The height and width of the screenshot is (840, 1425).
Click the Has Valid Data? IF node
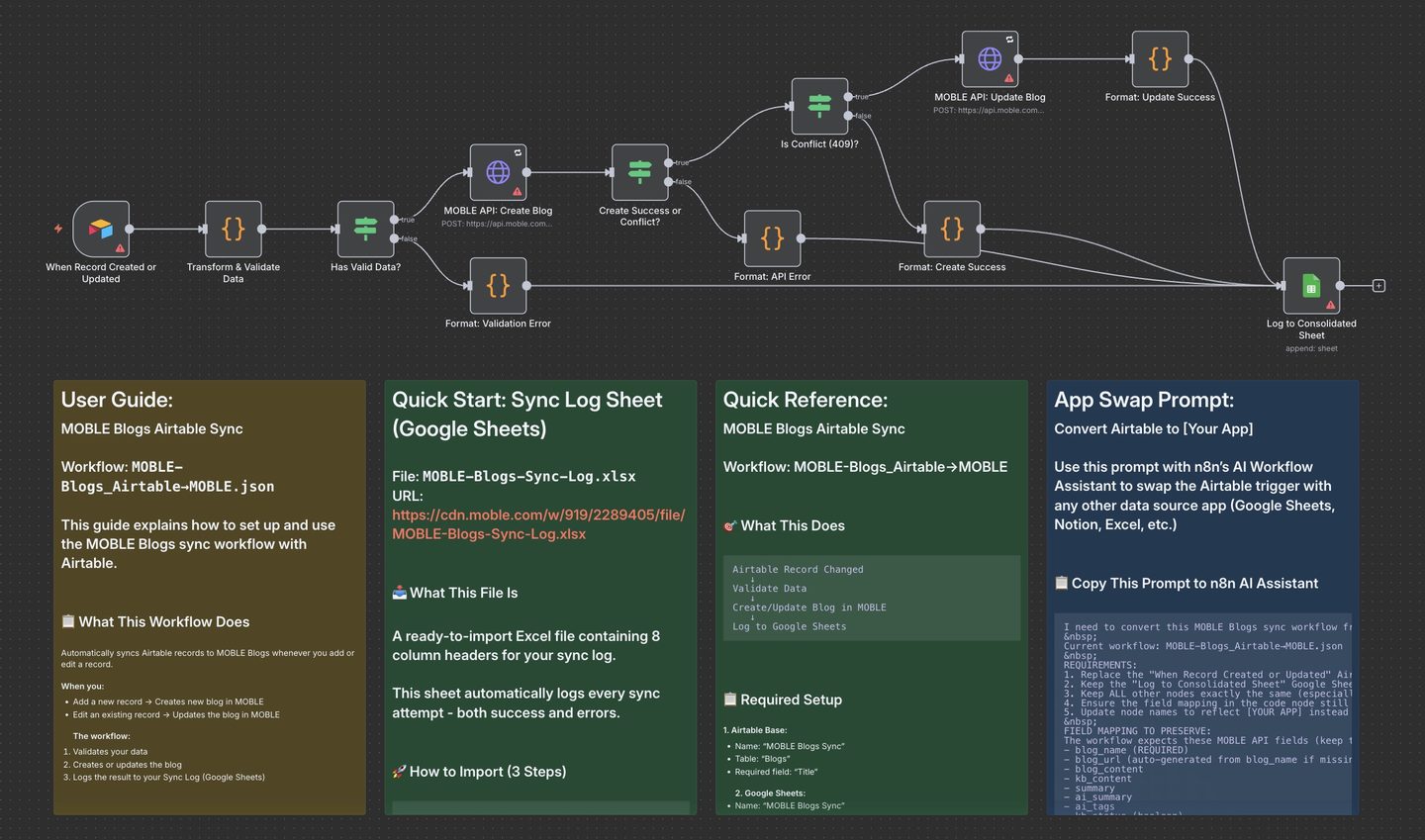click(365, 229)
